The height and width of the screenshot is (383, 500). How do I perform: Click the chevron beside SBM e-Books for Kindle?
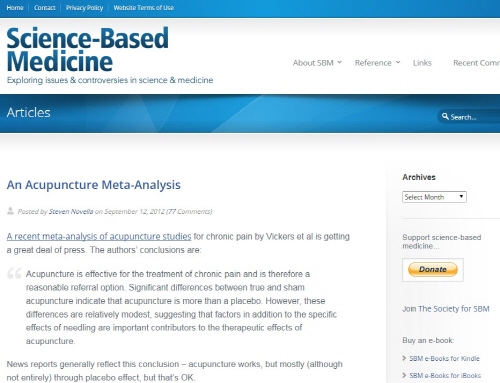[404, 358]
